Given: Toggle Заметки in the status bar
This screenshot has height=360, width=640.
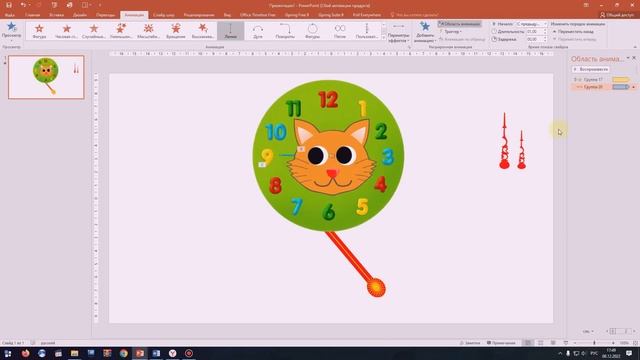Looking at the screenshot, I should 470,343.
